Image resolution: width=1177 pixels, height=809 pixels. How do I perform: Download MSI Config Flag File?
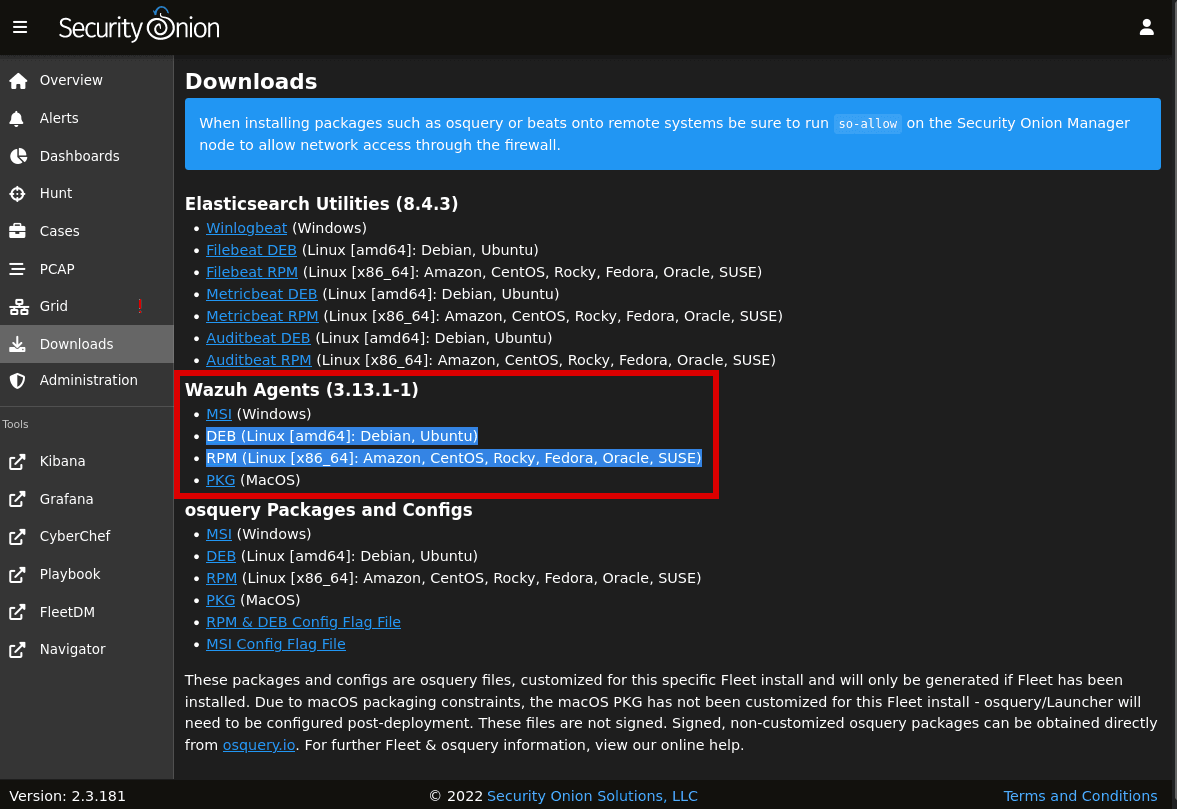(x=275, y=644)
